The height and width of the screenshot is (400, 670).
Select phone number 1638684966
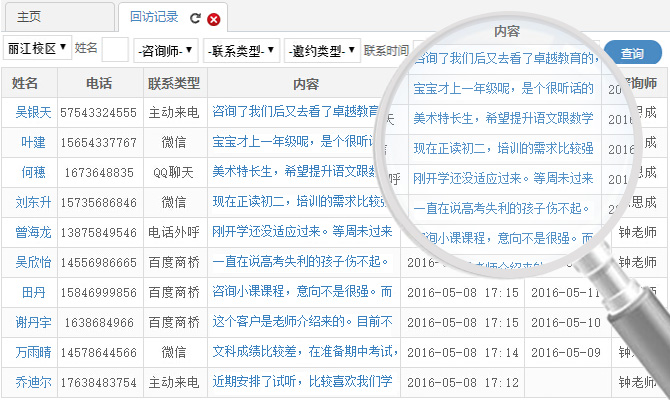[99, 323]
